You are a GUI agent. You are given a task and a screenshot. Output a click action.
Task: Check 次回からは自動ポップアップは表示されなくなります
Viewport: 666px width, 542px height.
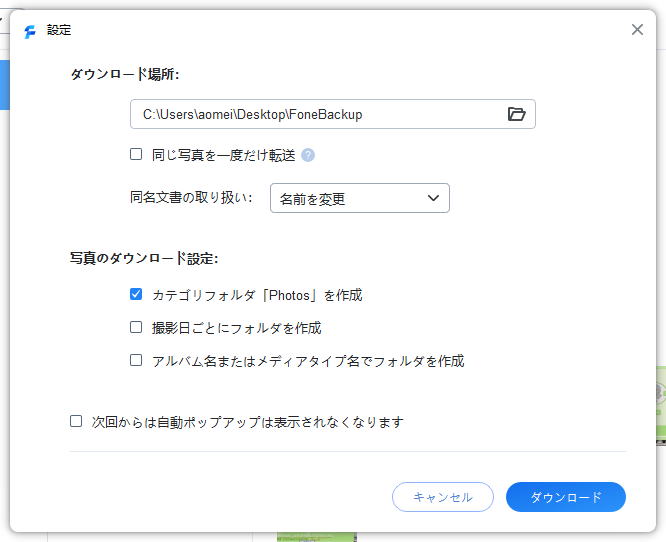click(76, 421)
